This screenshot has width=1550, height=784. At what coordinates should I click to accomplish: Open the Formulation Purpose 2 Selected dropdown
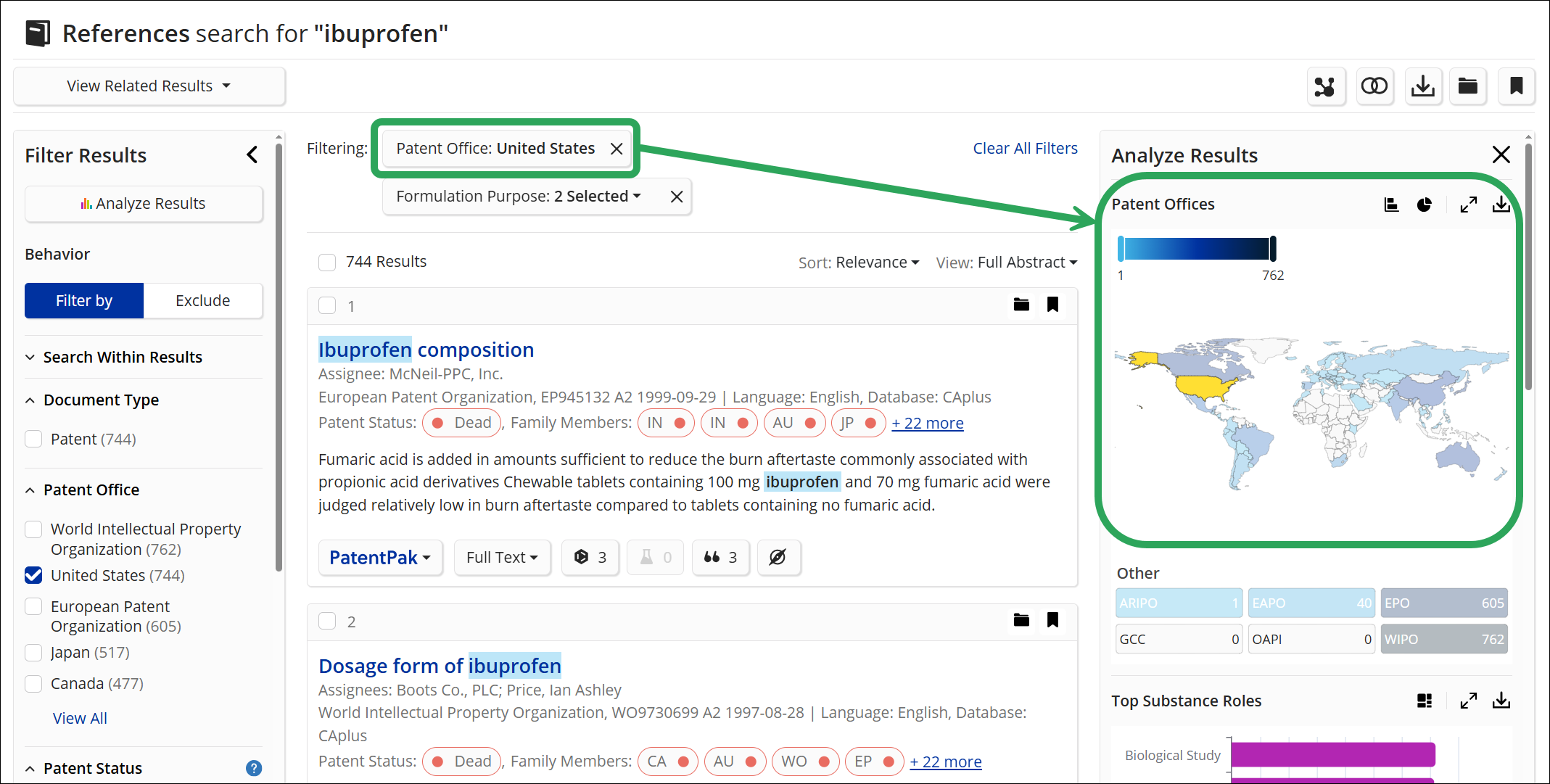[x=519, y=197]
